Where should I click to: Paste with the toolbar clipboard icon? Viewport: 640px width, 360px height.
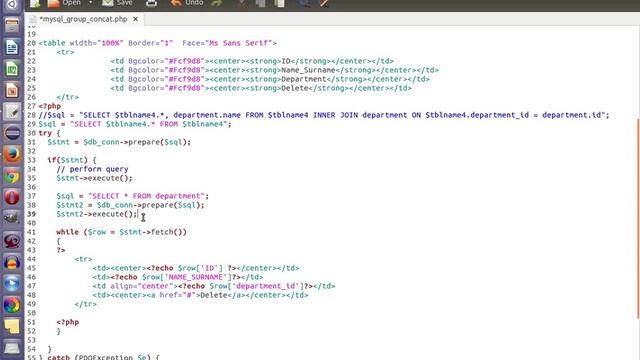pos(280,3)
